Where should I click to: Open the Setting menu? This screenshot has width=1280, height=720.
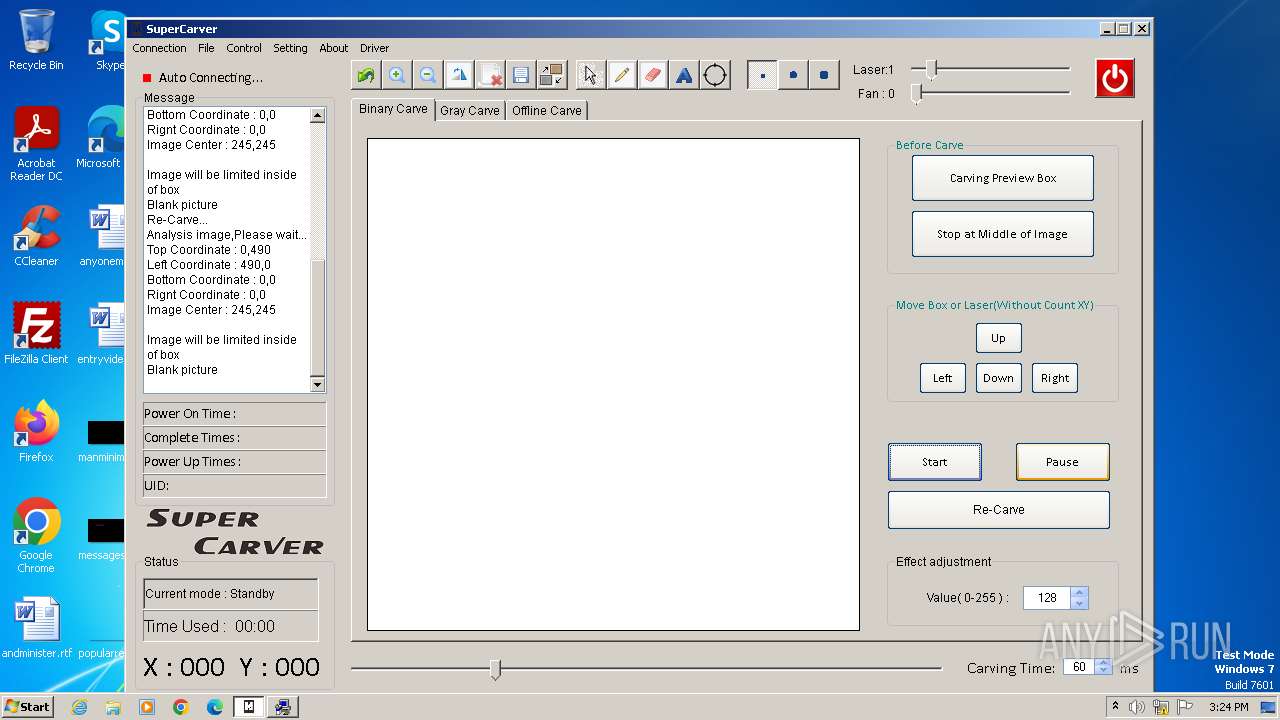[290, 48]
